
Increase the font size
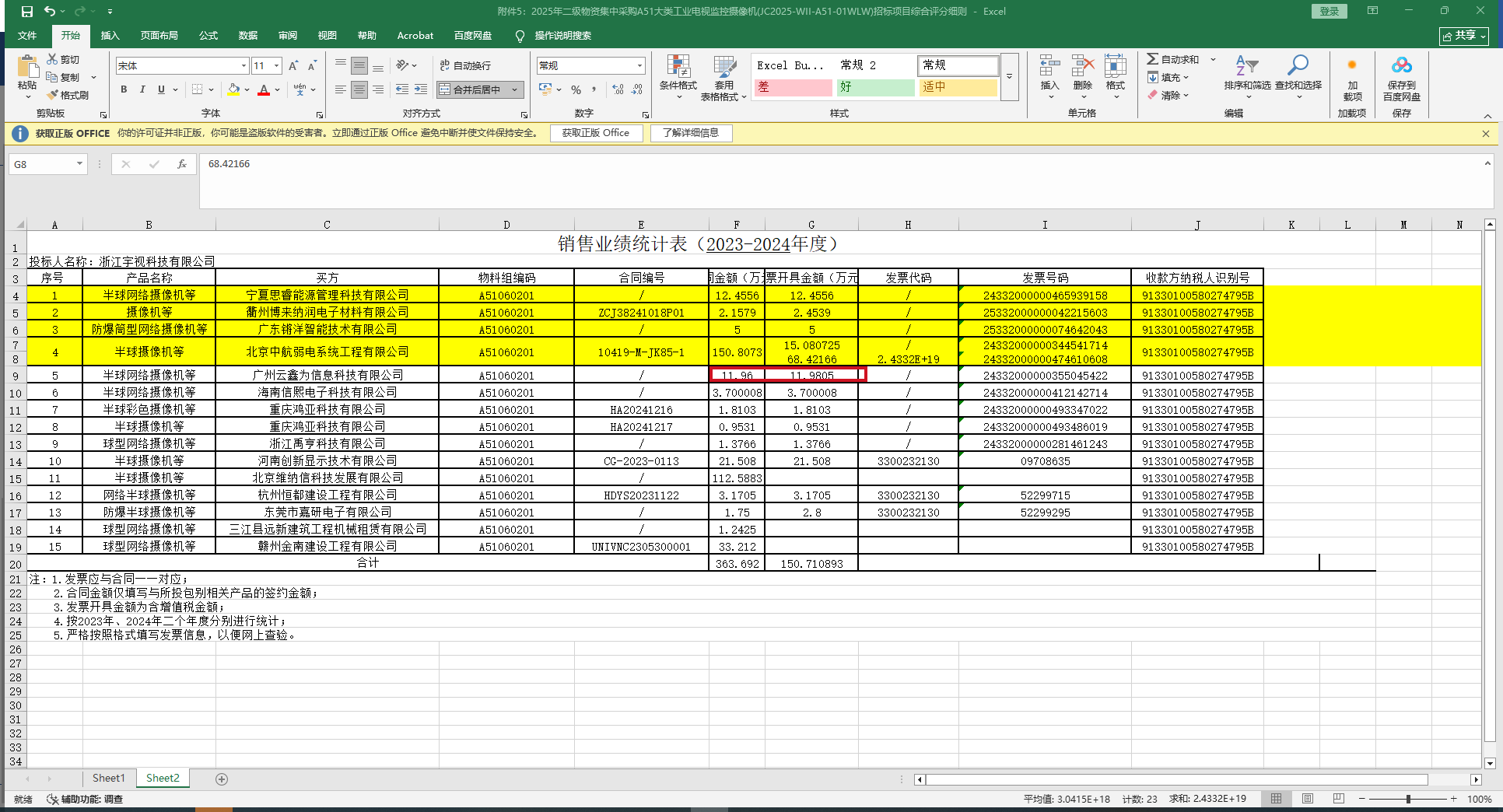click(x=293, y=66)
